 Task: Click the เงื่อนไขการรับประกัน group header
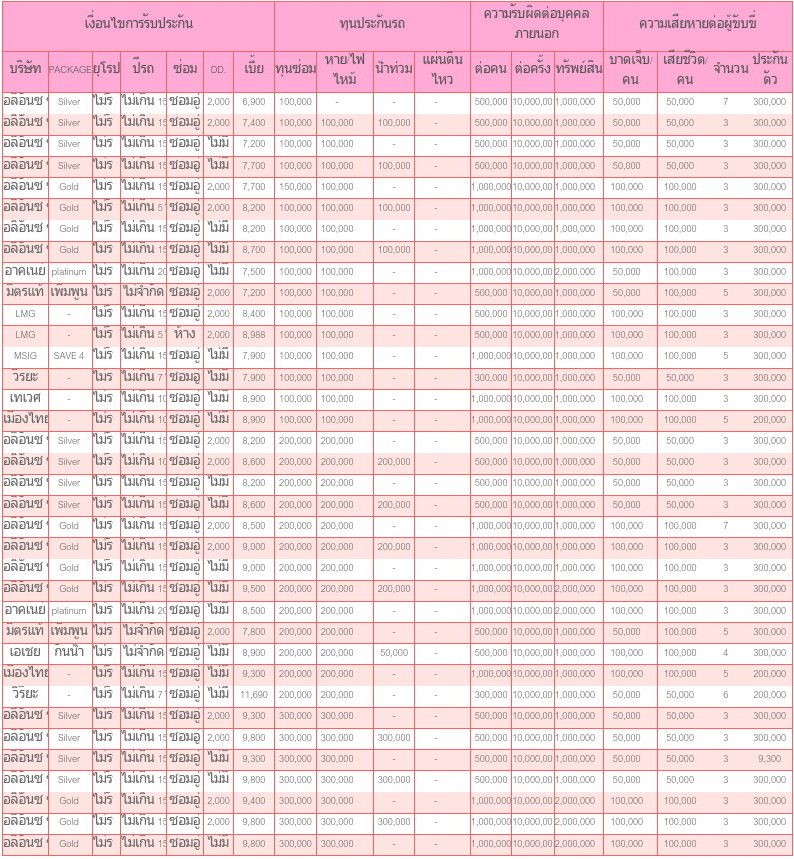point(138,24)
